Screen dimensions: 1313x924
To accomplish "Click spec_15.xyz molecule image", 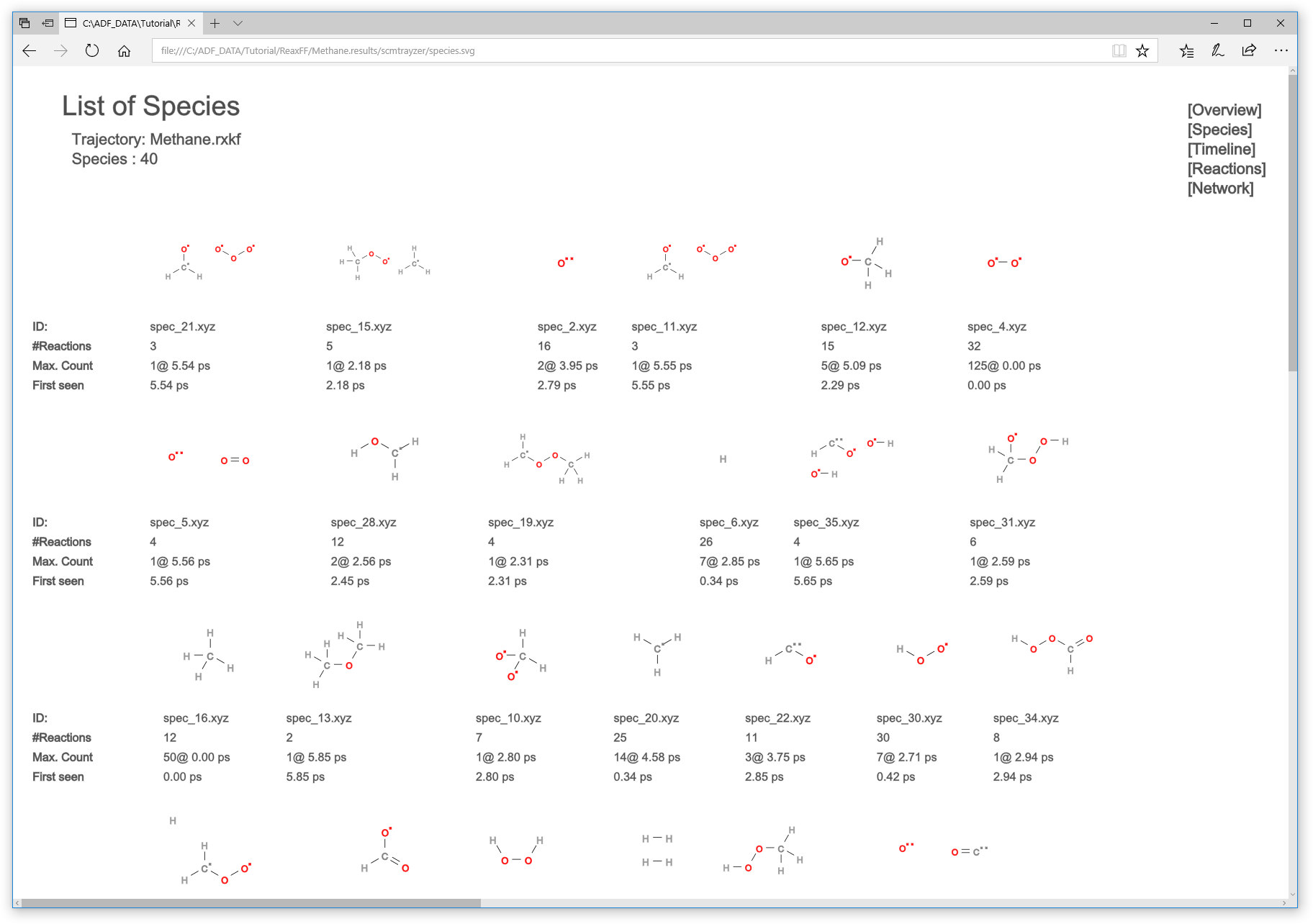I will point(384,262).
